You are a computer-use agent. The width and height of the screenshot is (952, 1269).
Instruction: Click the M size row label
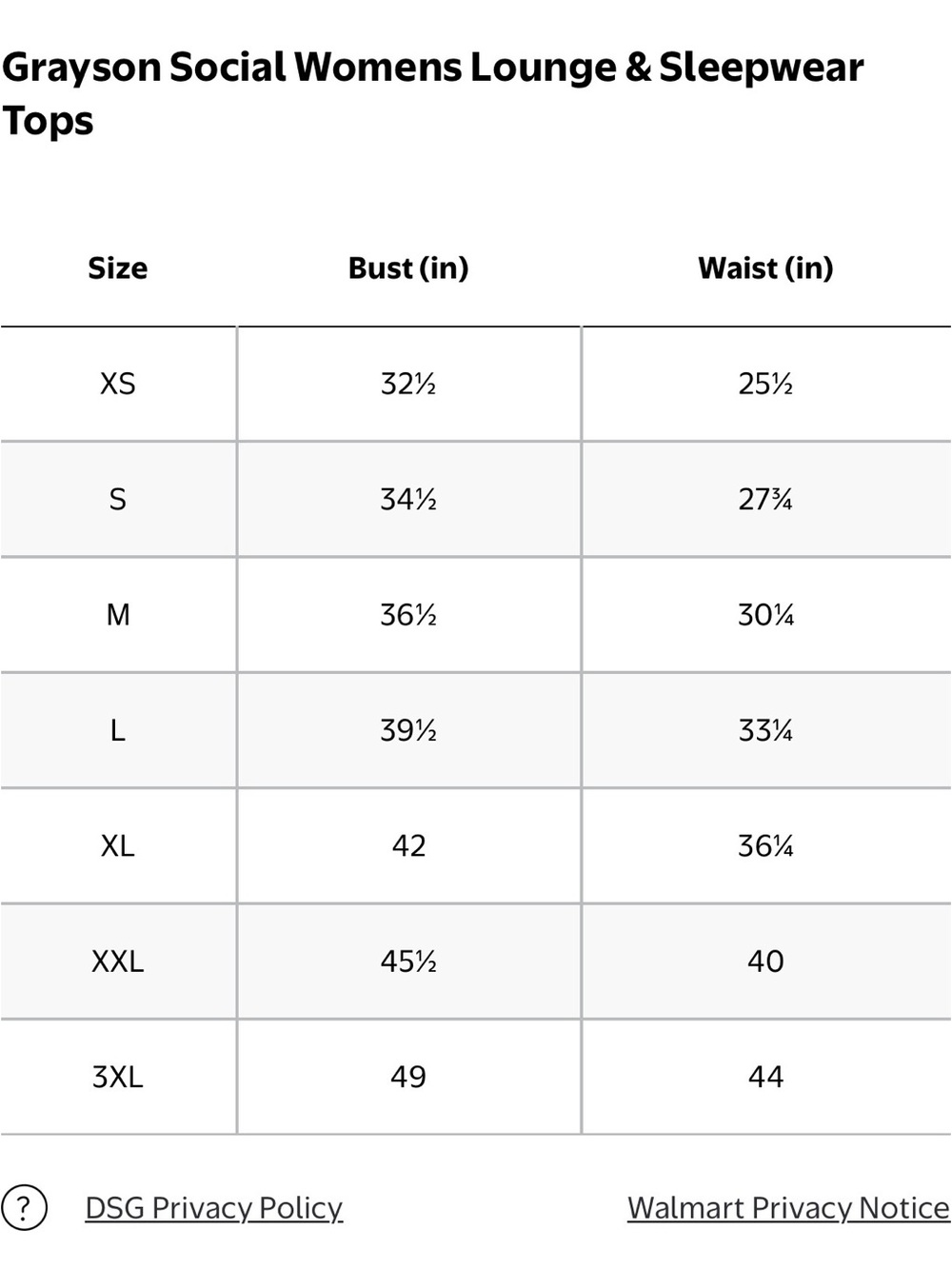click(118, 615)
